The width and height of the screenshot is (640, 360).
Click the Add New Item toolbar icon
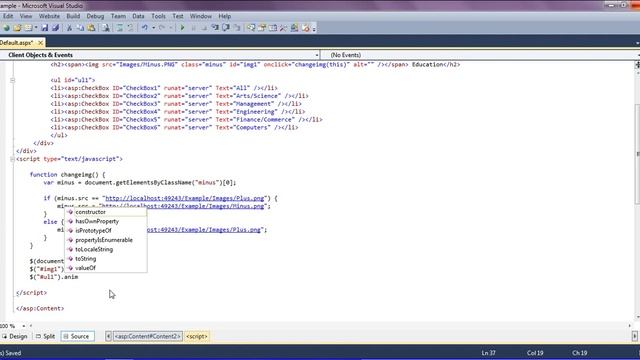pyautogui.click(x=28, y=28)
